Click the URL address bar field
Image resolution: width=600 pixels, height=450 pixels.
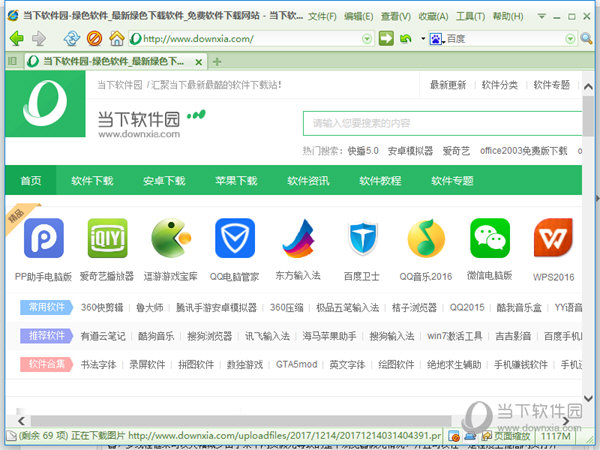(x=250, y=39)
